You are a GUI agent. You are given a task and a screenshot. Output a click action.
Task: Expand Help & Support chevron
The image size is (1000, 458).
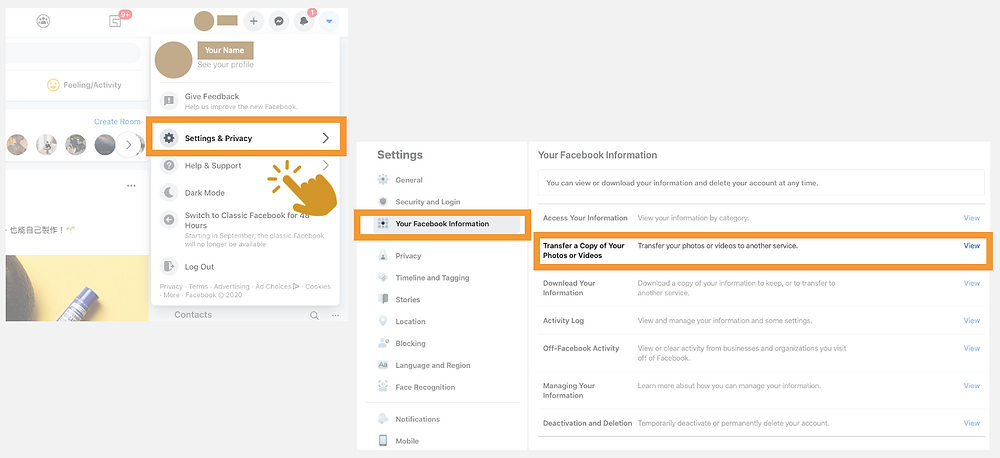326,165
